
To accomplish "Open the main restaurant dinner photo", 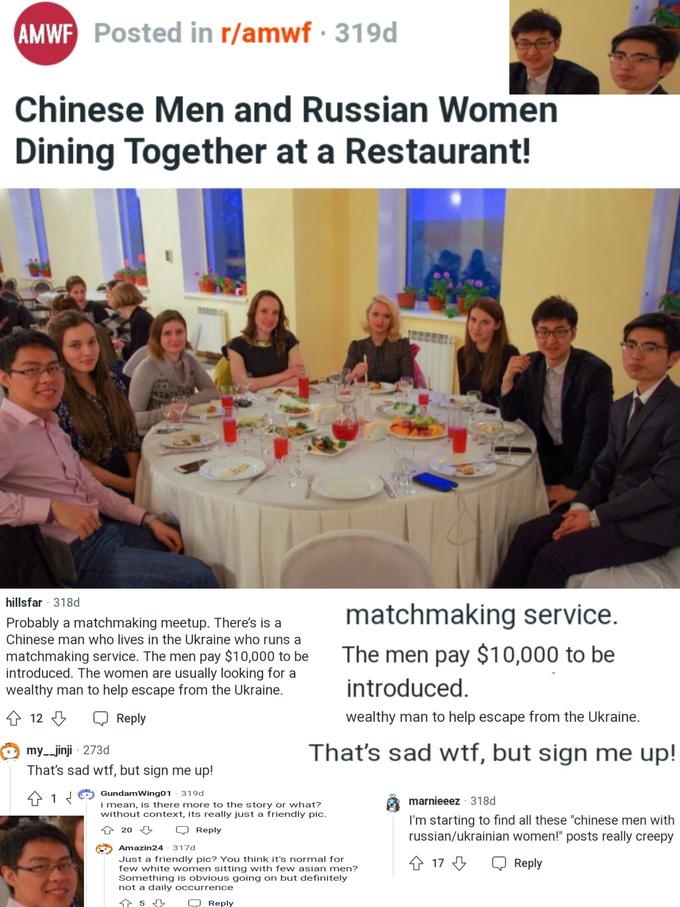I will click(340, 388).
